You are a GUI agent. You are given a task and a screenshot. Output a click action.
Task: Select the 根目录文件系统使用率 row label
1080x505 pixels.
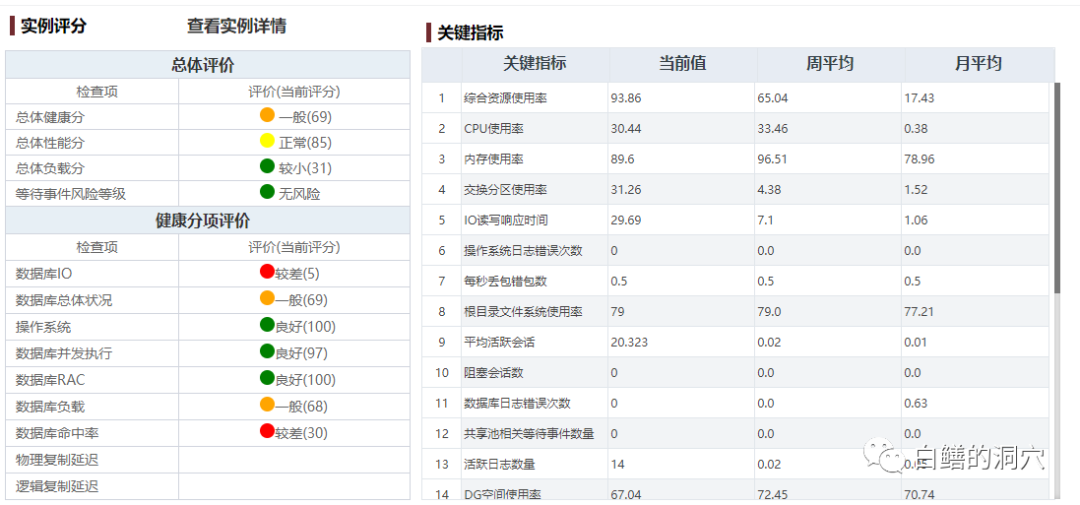click(523, 312)
